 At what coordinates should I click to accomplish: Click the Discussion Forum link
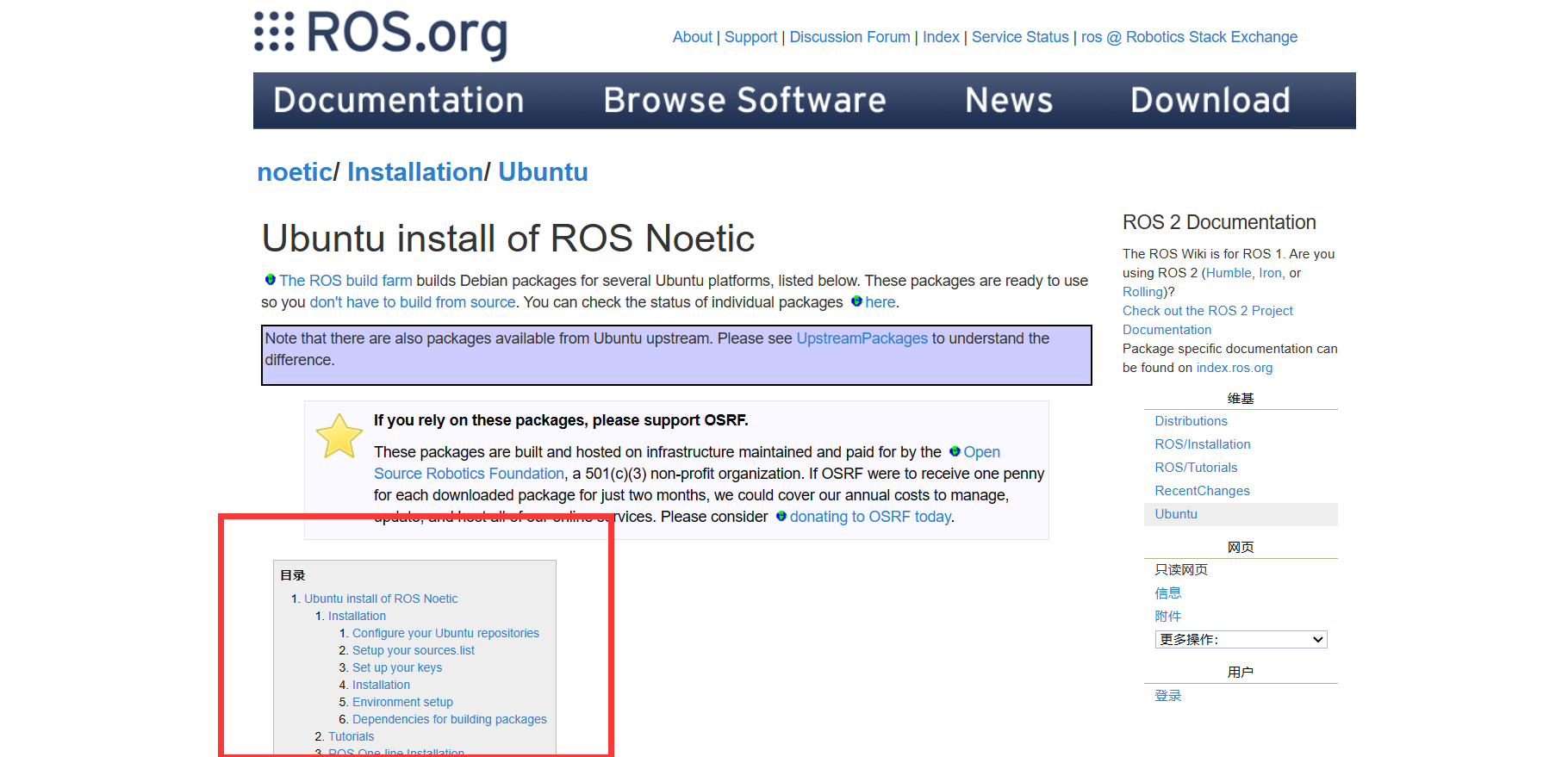(849, 37)
